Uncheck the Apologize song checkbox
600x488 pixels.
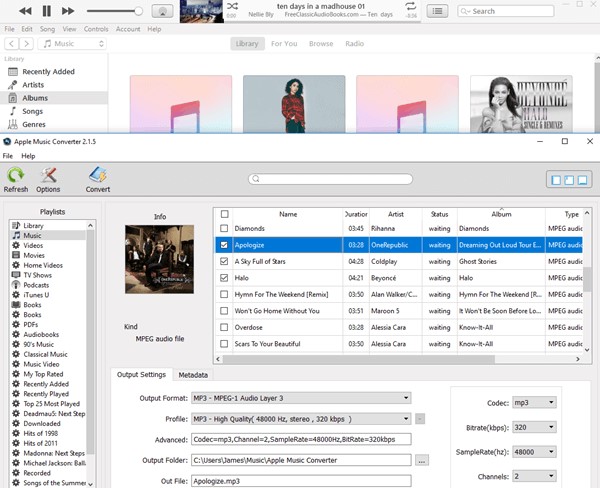(224, 245)
